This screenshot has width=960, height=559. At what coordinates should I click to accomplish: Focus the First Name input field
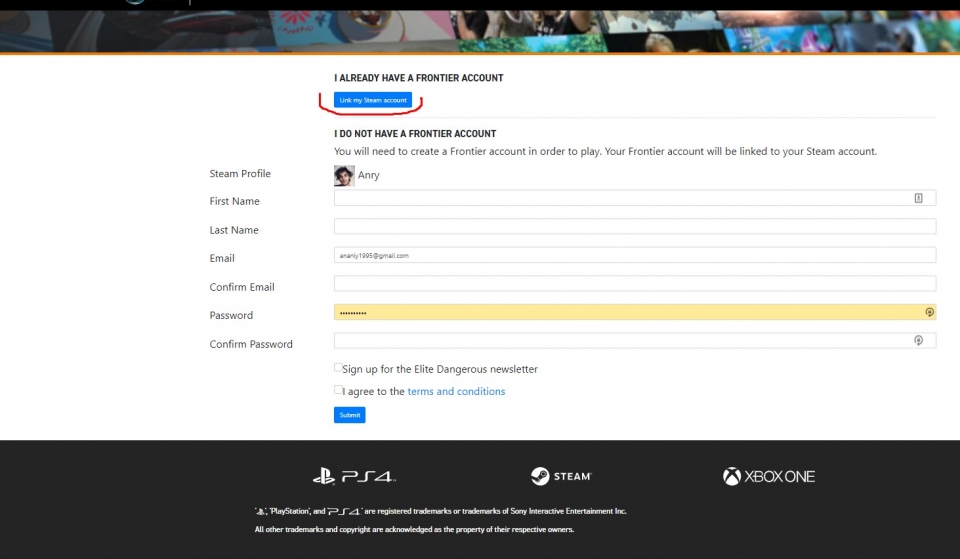[x=635, y=198]
